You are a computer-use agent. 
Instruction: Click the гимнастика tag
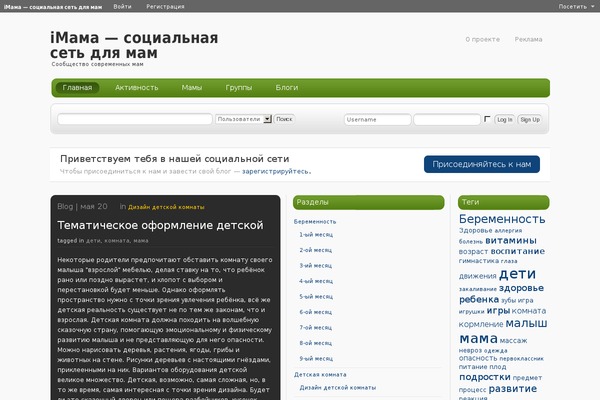pyautogui.click(x=479, y=261)
